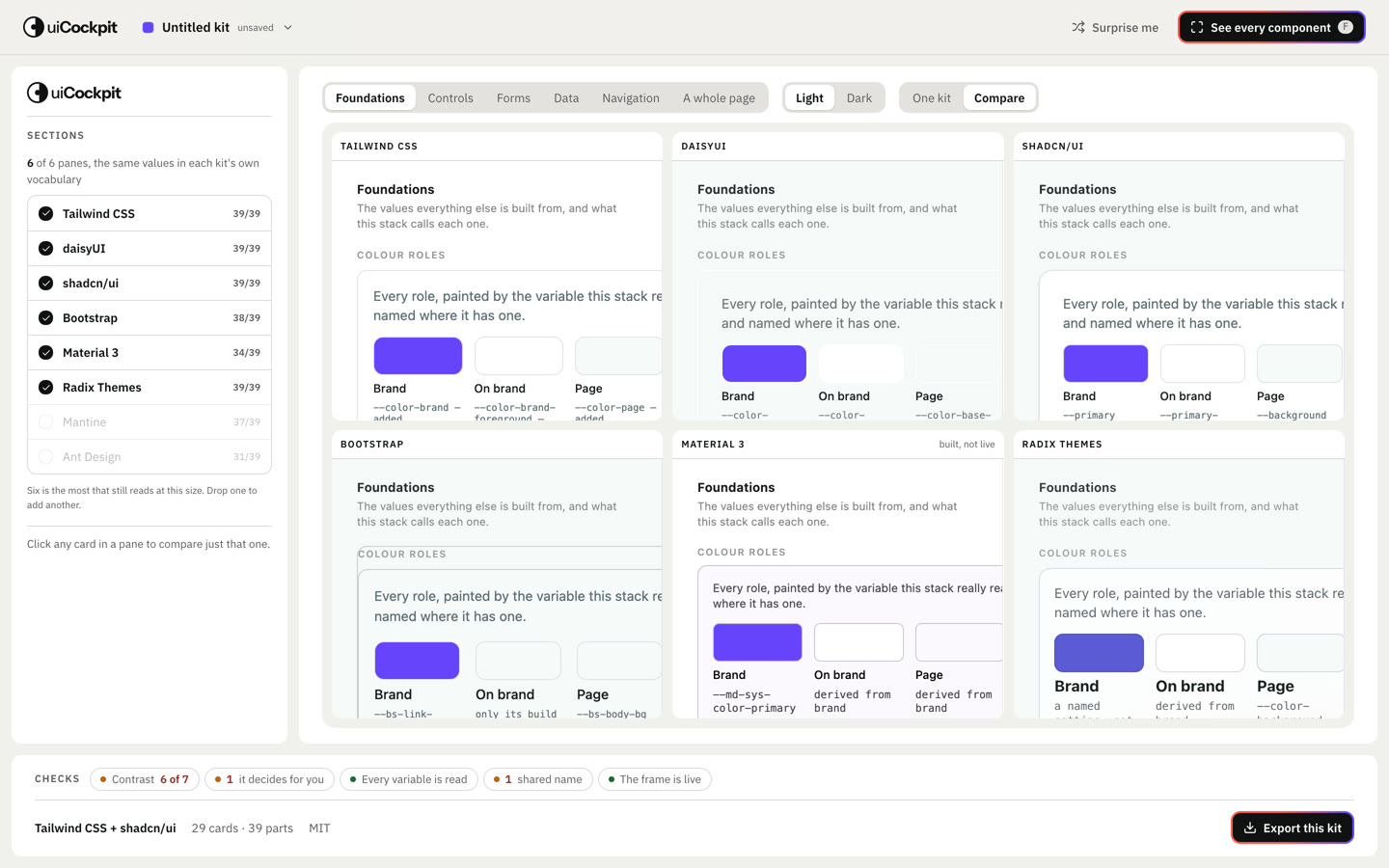Select Dark theme mode
This screenshot has width=1389, height=868.
[858, 98]
